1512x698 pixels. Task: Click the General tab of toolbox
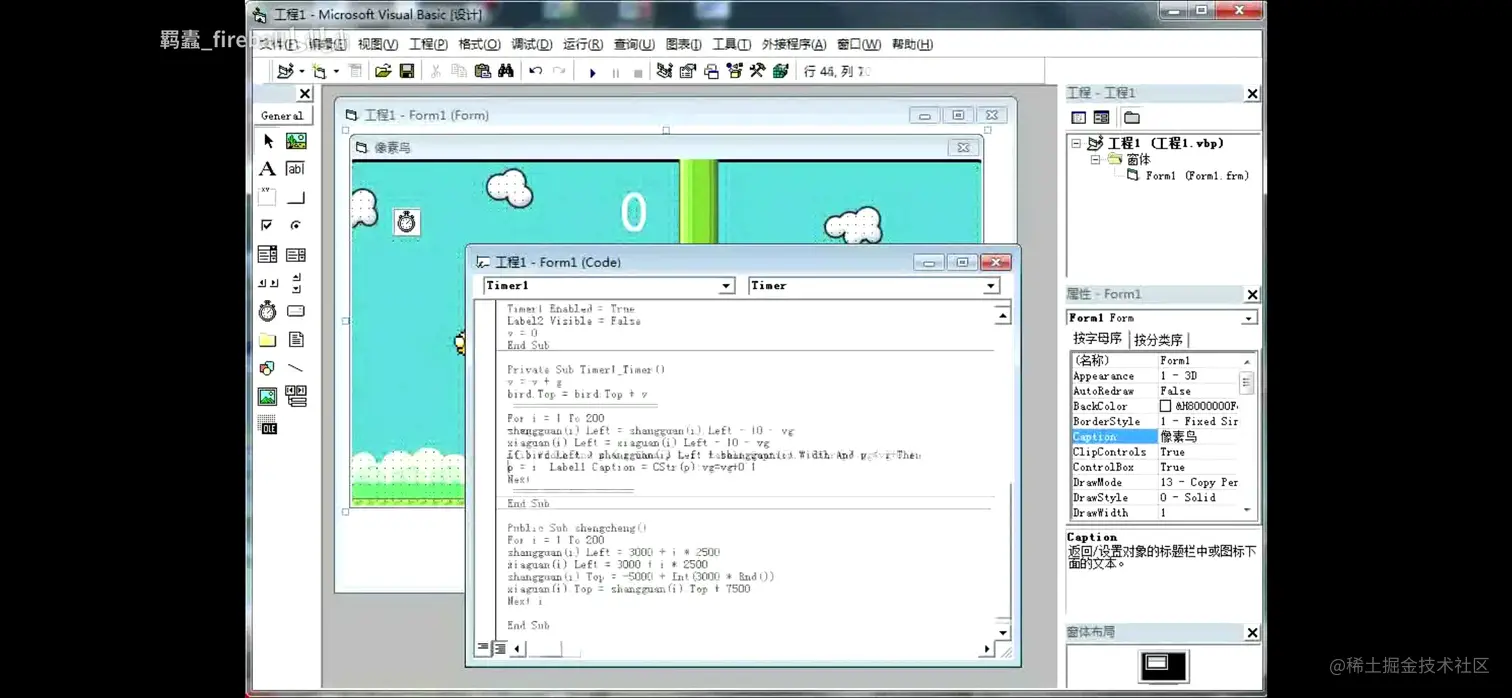point(282,116)
